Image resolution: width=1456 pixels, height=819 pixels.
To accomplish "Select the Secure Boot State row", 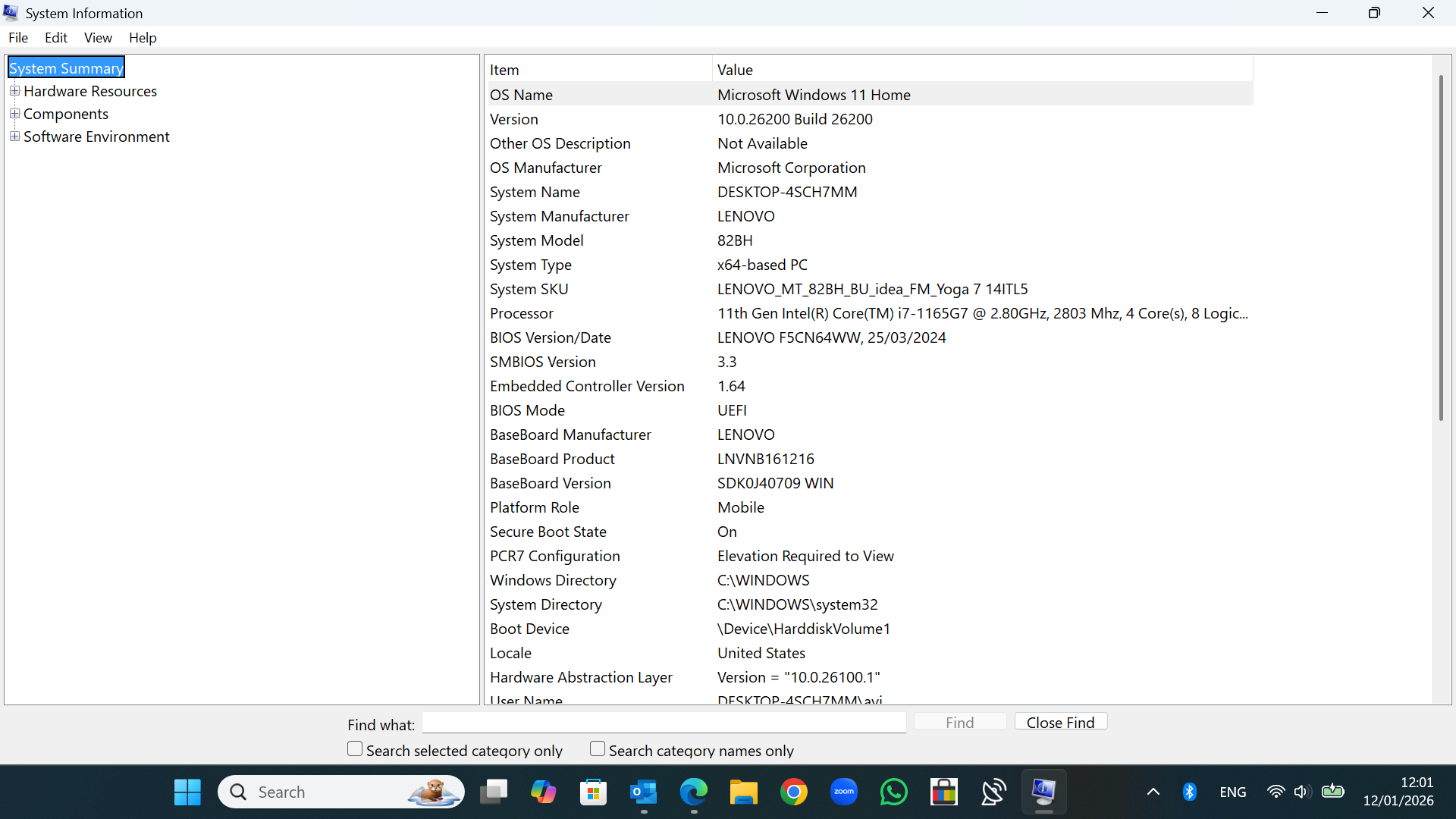I will [x=869, y=532].
